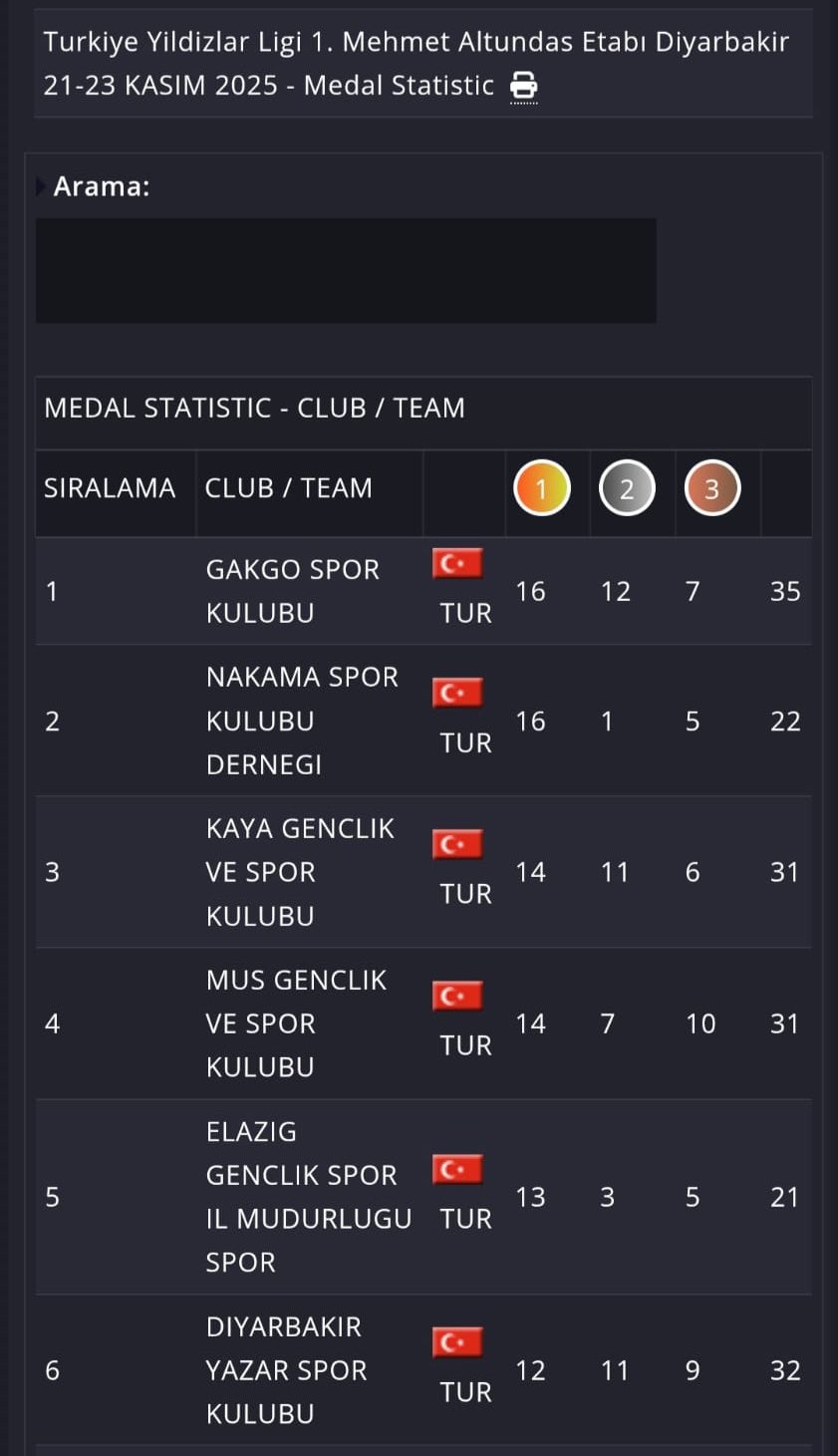838x1456 pixels.
Task: Open NAKAMA SPOR KULUBU DERNEGI entry
Action: [301, 721]
